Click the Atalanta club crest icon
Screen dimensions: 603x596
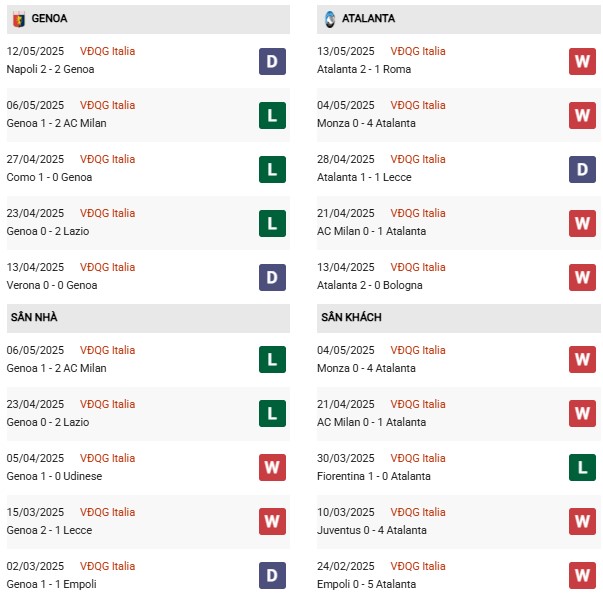(330, 19)
